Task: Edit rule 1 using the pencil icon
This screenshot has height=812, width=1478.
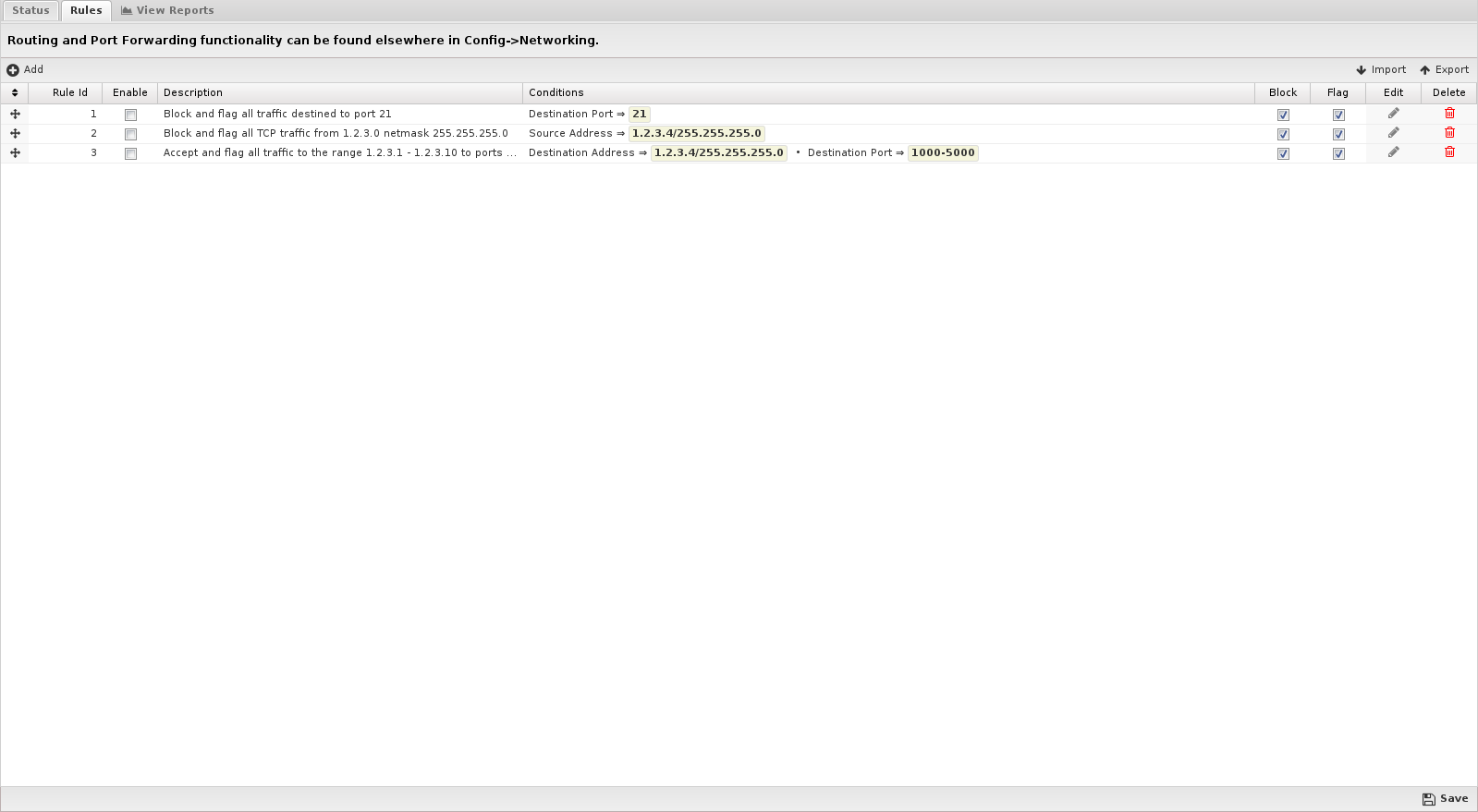Action: pyautogui.click(x=1394, y=114)
